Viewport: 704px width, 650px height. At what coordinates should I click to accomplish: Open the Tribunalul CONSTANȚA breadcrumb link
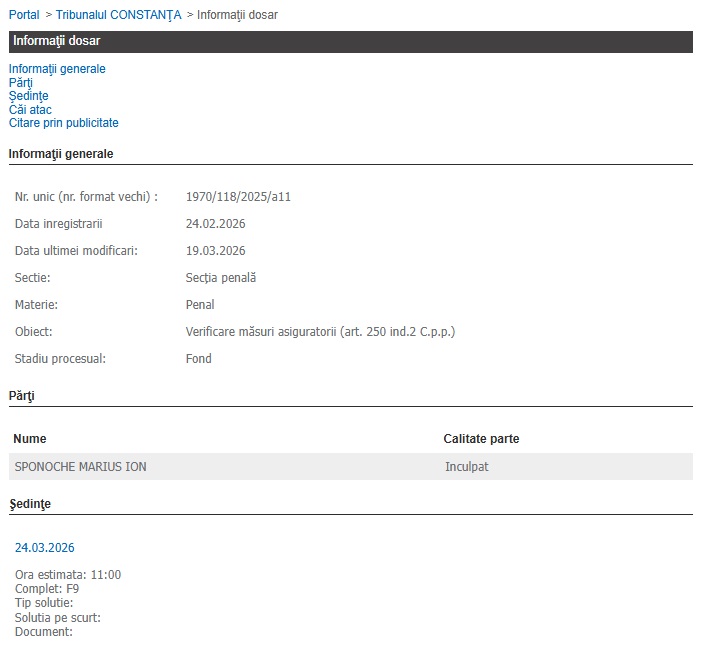coord(119,15)
